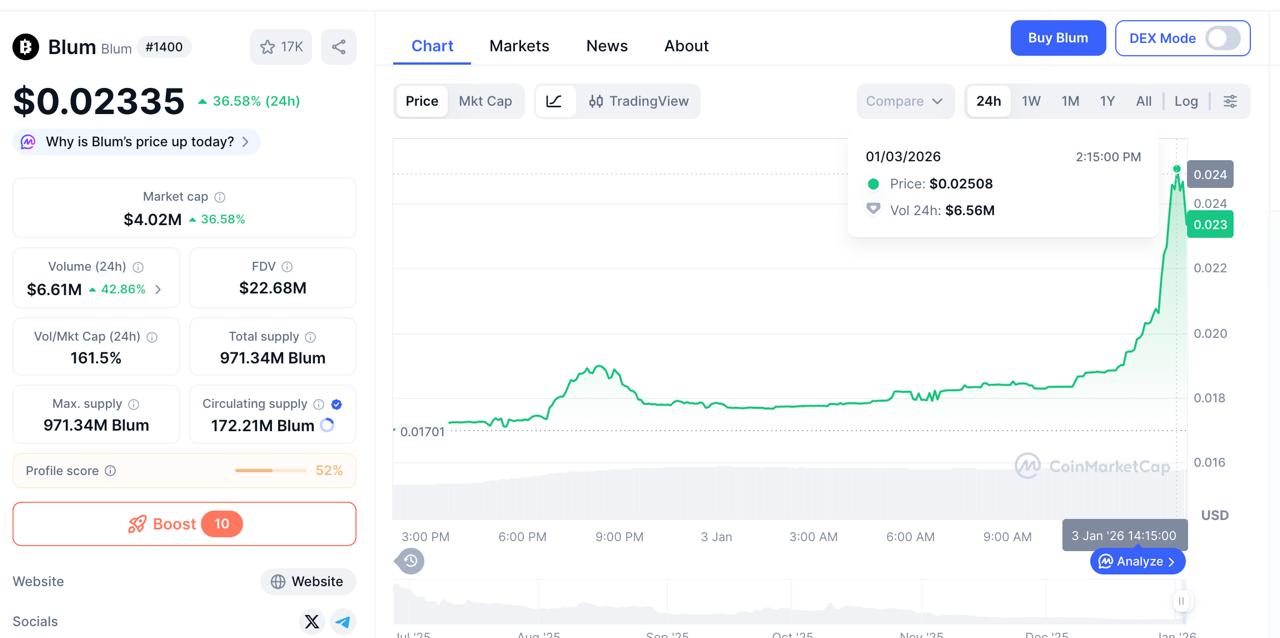The height and width of the screenshot is (638, 1280).
Task: Click the chart history clock icon
Action: click(x=410, y=561)
